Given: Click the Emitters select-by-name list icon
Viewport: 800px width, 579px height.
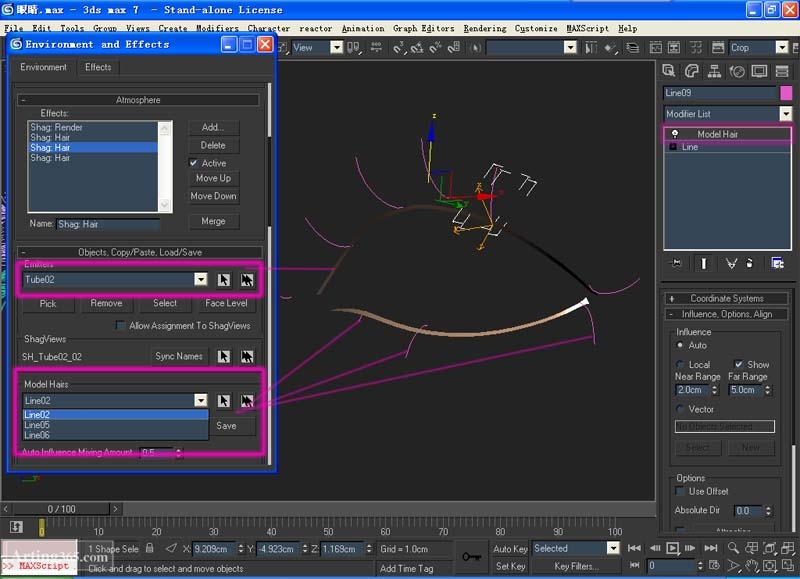Looking at the screenshot, I should 247,280.
